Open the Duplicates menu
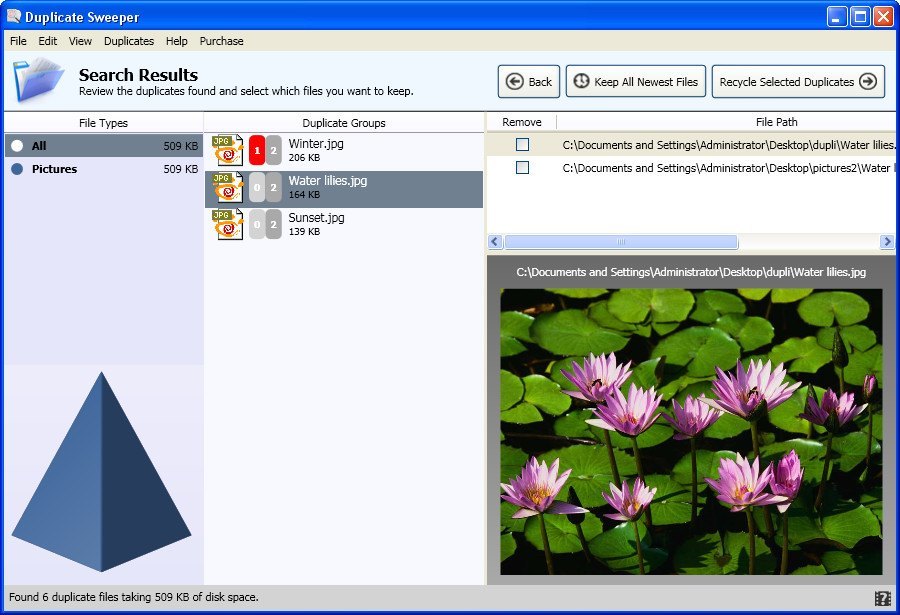Viewport: 900px width, 615px height. pyautogui.click(x=129, y=41)
